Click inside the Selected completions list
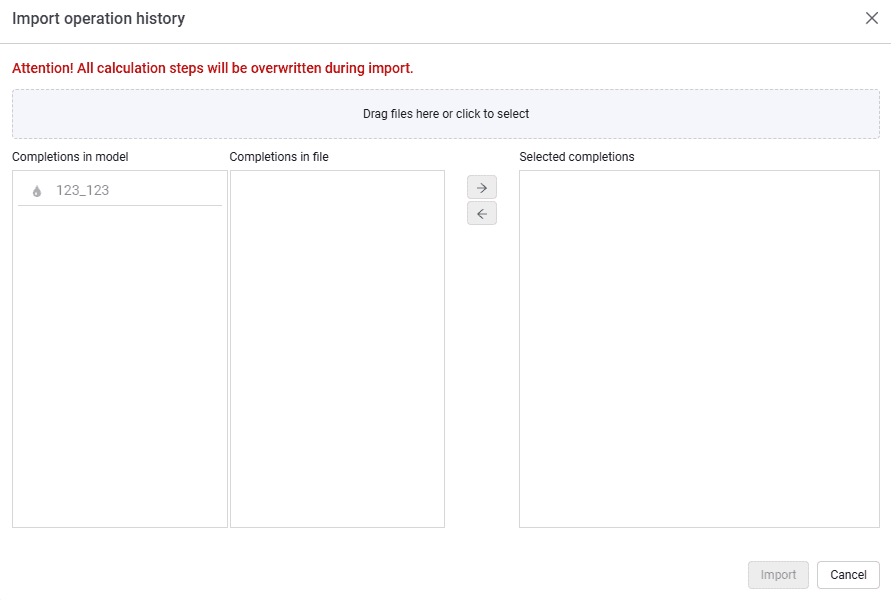The height and width of the screenshot is (600, 891). coord(700,349)
